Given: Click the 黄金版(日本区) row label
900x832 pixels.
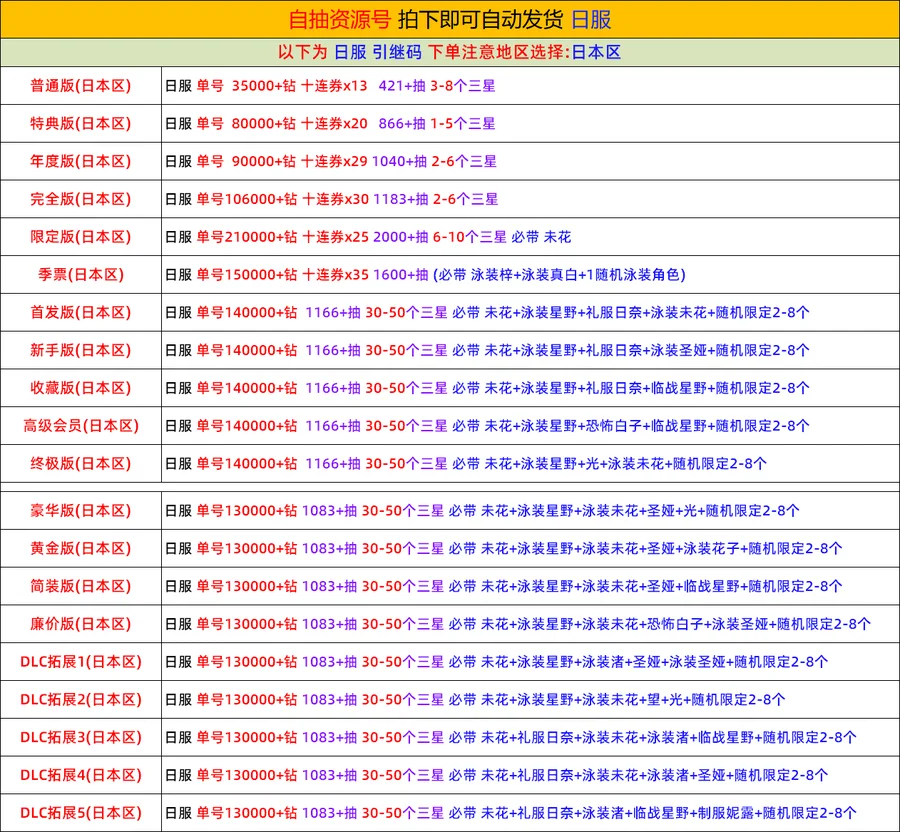Looking at the screenshot, I should 80,548.
